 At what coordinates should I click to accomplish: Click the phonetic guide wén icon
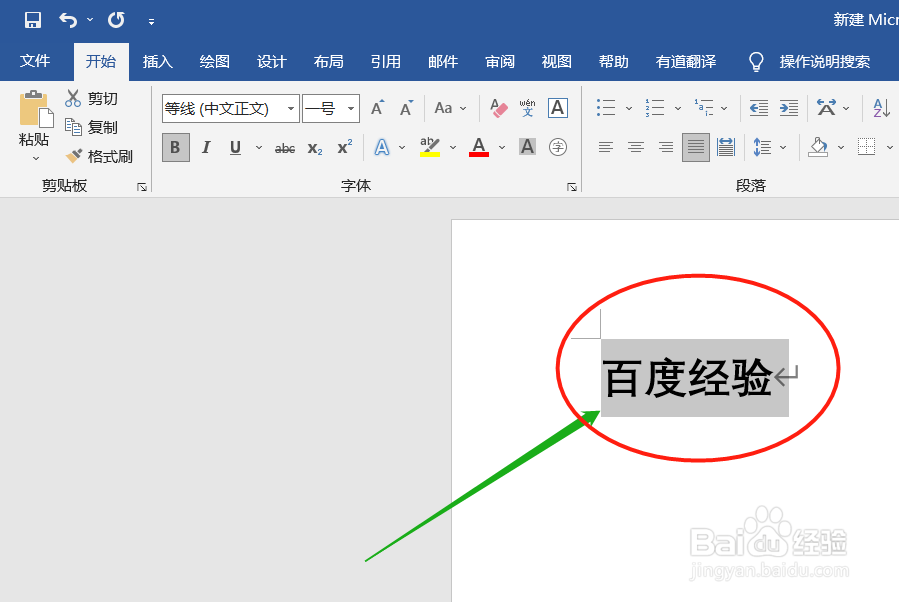click(x=527, y=108)
